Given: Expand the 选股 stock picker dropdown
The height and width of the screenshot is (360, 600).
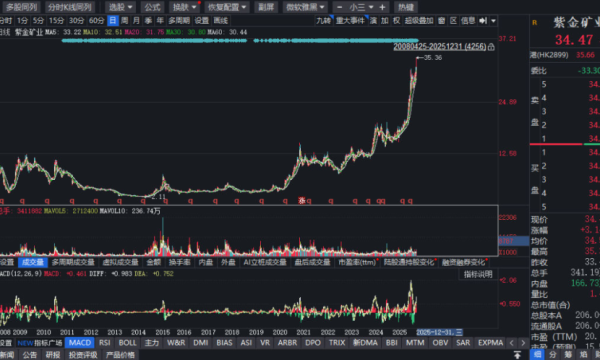Looking at the screenshot, I should click(x=121, y=7).
